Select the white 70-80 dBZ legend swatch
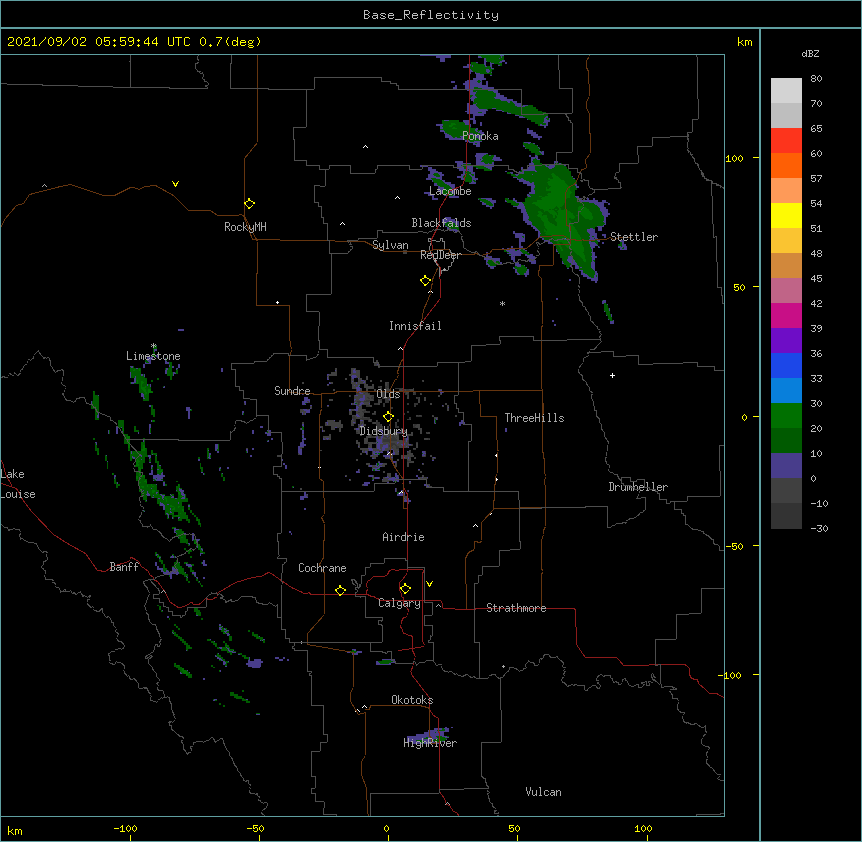This screenshot has width=862, height=842. pos(786,91)
